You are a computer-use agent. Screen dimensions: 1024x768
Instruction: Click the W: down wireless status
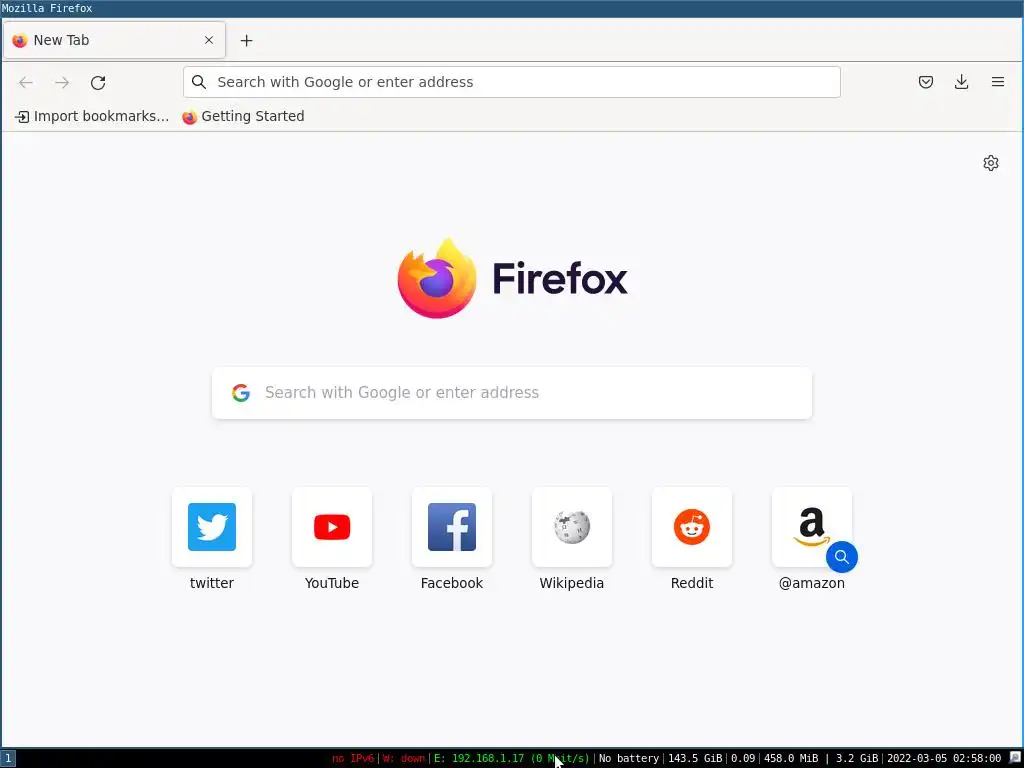(x=404, y=758)
